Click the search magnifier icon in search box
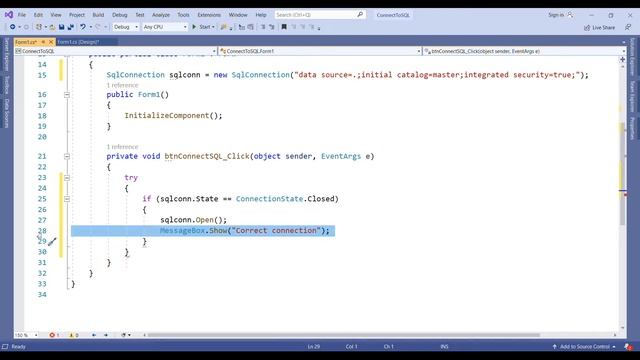The height and width of the screenshot is (360, 640). tap(360, 15)
